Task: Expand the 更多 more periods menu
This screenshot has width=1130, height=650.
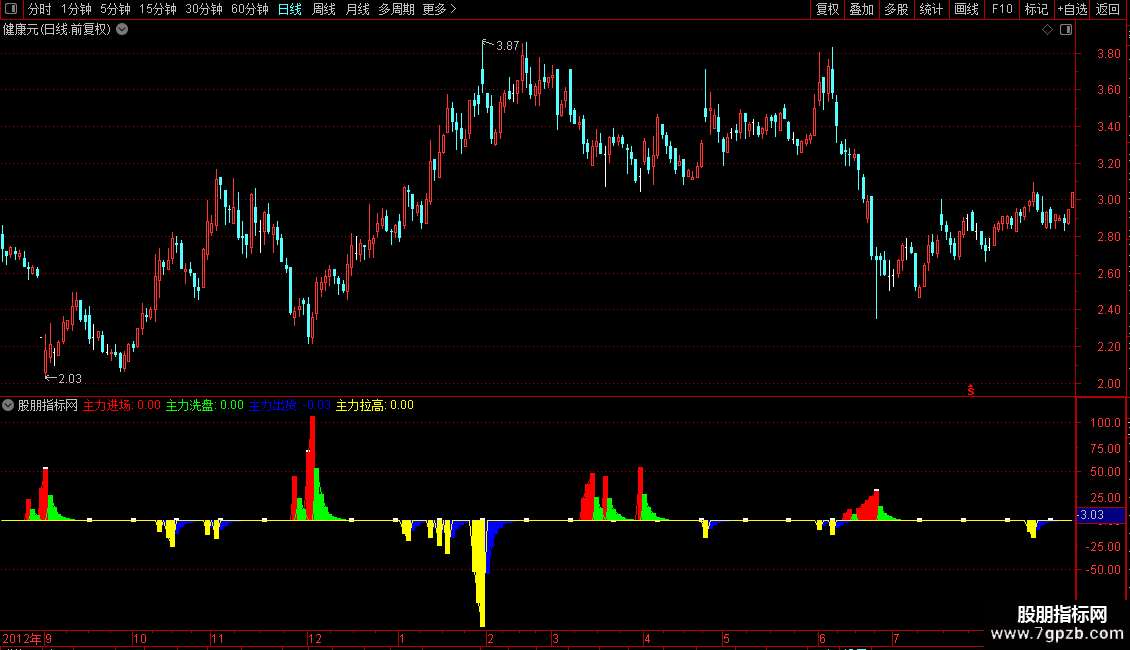Action: [439, 9]
